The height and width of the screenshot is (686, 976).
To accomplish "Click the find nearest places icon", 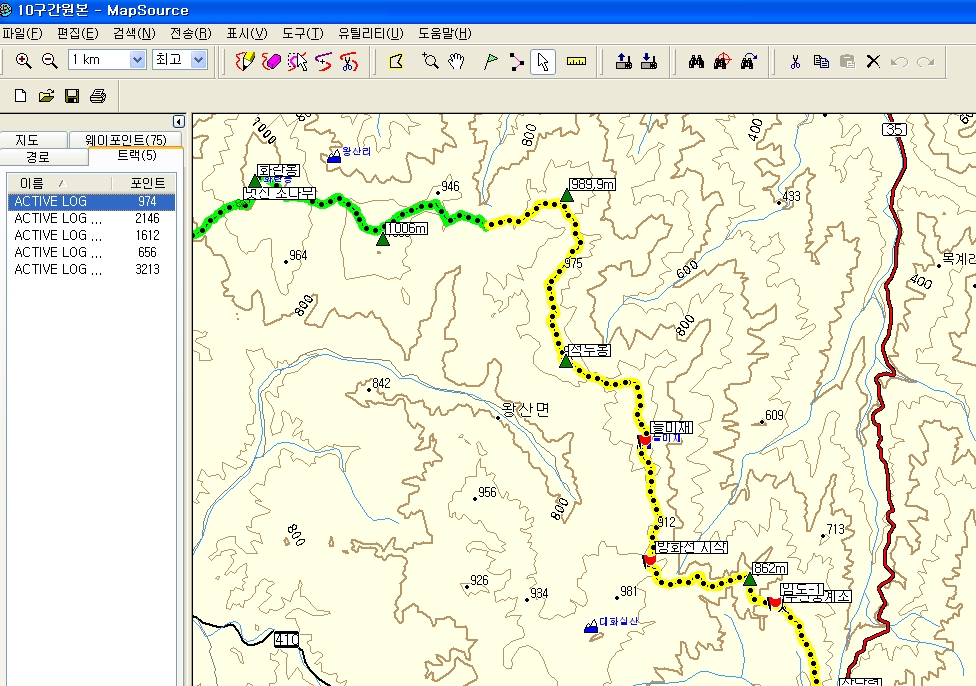I will (x=722, y=61).
